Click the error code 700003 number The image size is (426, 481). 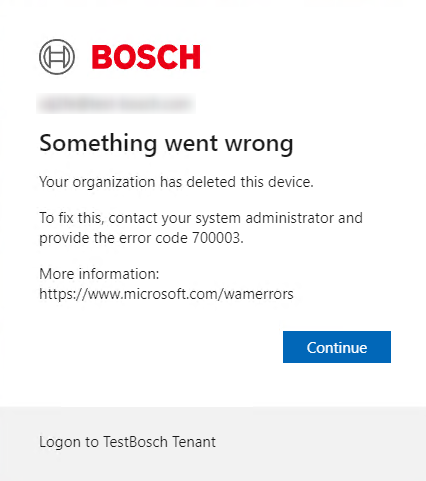(x=216, y=238)
